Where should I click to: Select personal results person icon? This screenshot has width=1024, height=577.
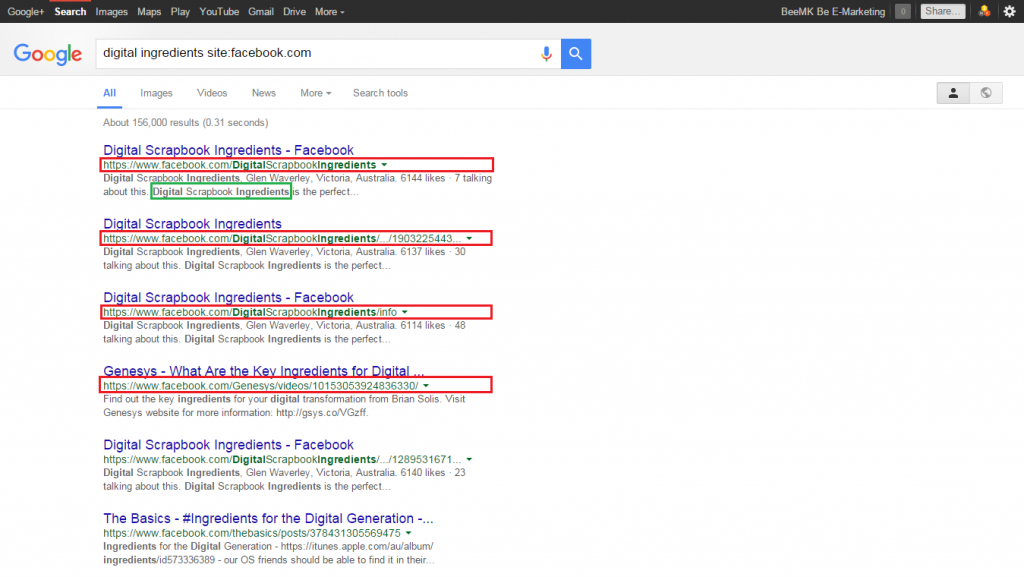point(953,93)
